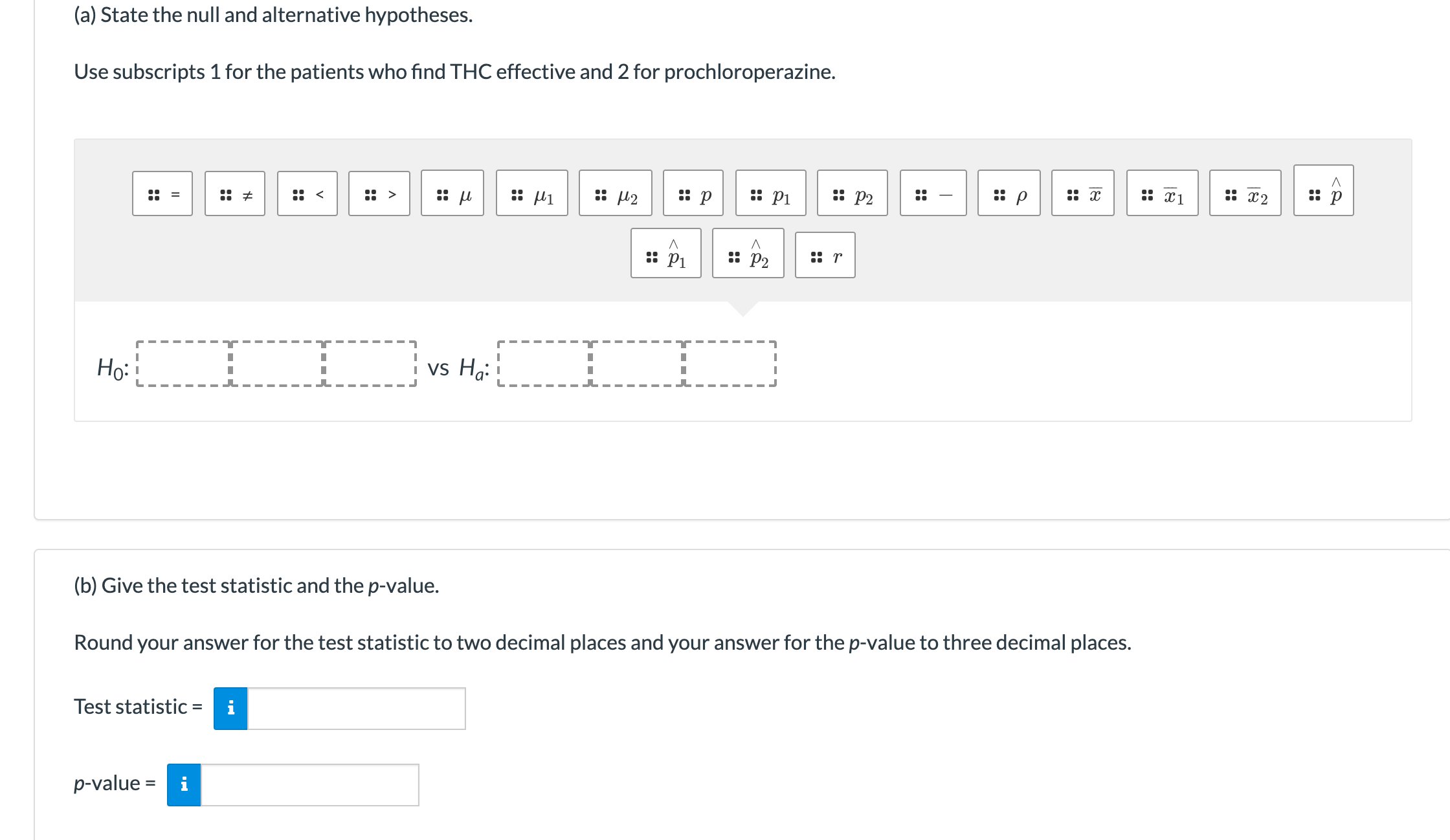Pick the not-equal symbol tile
The width and height of the screenshot is (1450, 840).
click(235, 193)
